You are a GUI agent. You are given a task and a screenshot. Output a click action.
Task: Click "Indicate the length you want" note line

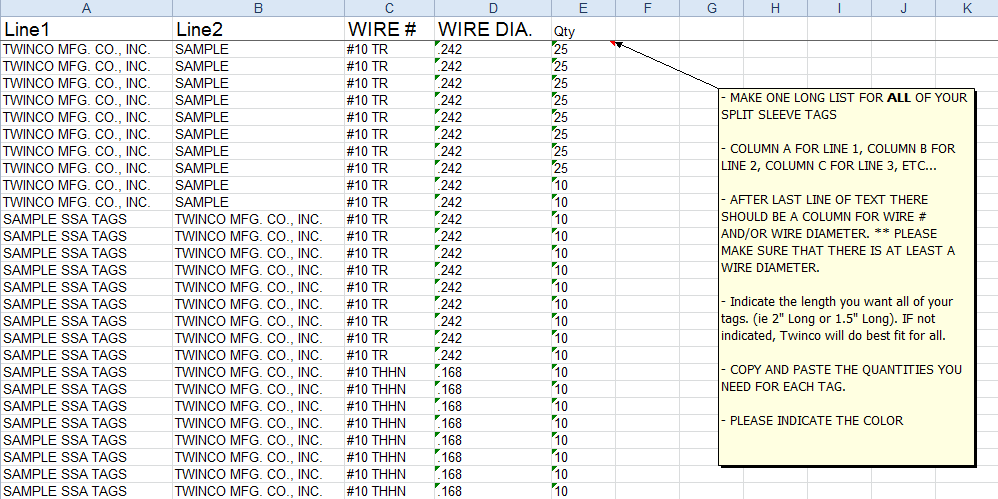(837, 302)
